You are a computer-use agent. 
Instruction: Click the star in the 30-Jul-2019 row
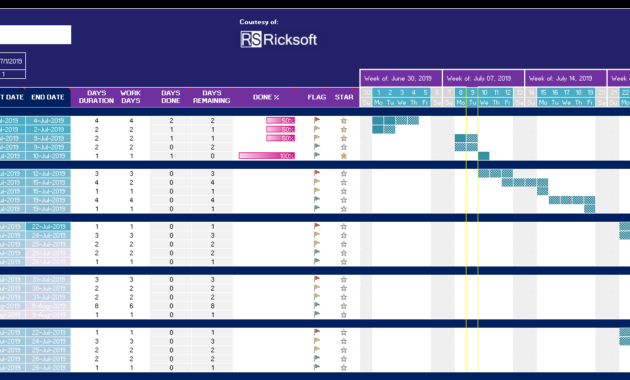[344, 288]
